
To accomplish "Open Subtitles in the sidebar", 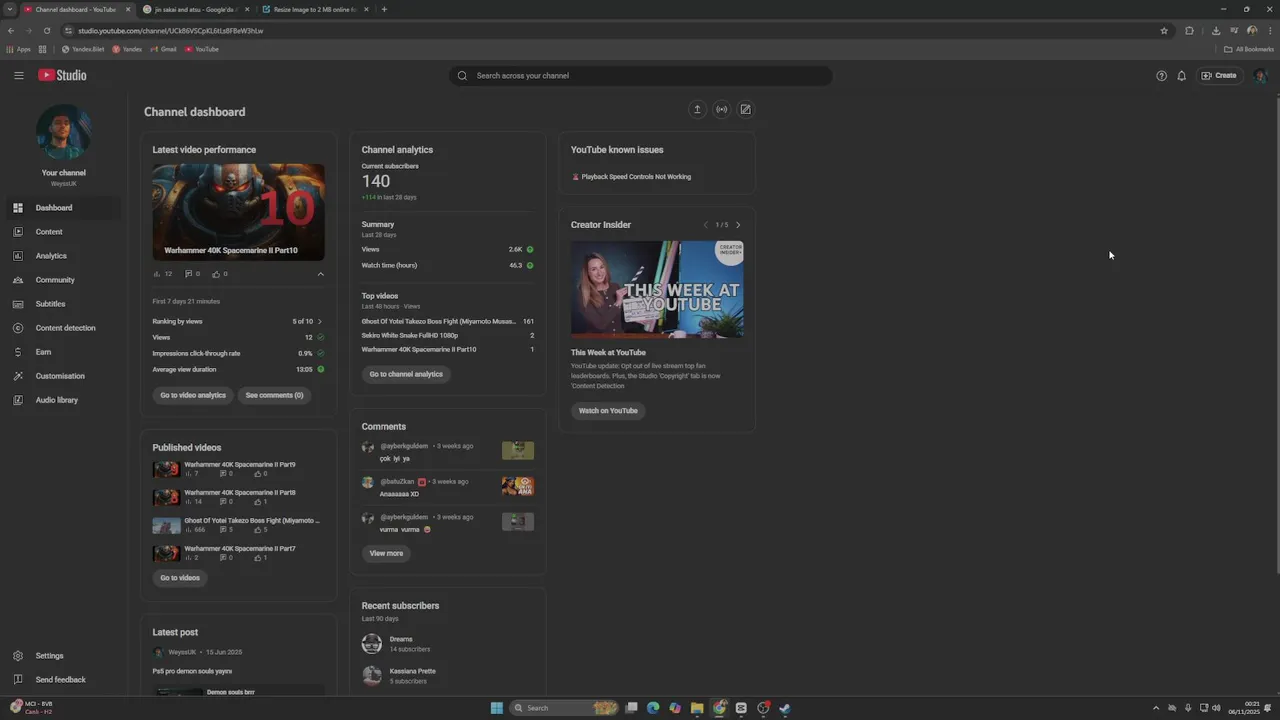I will tap(62, 304).
